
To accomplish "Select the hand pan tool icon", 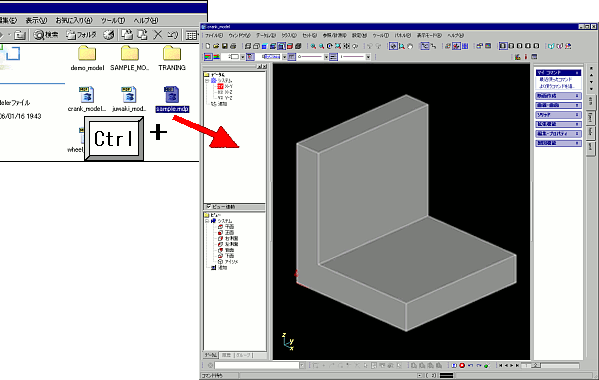I will [410, 46].
